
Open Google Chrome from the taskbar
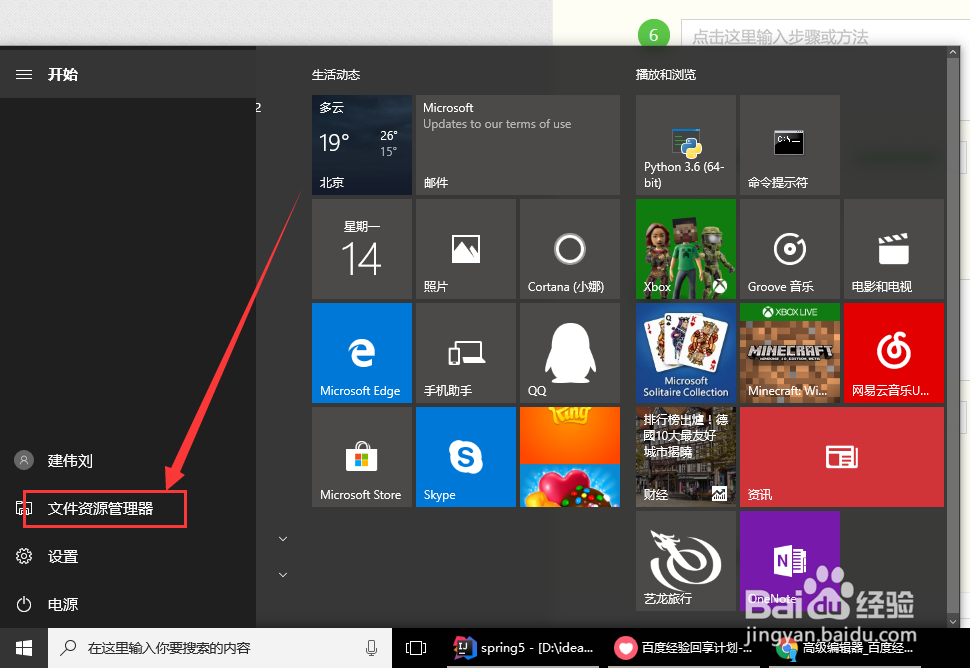[x=786, y=648]
